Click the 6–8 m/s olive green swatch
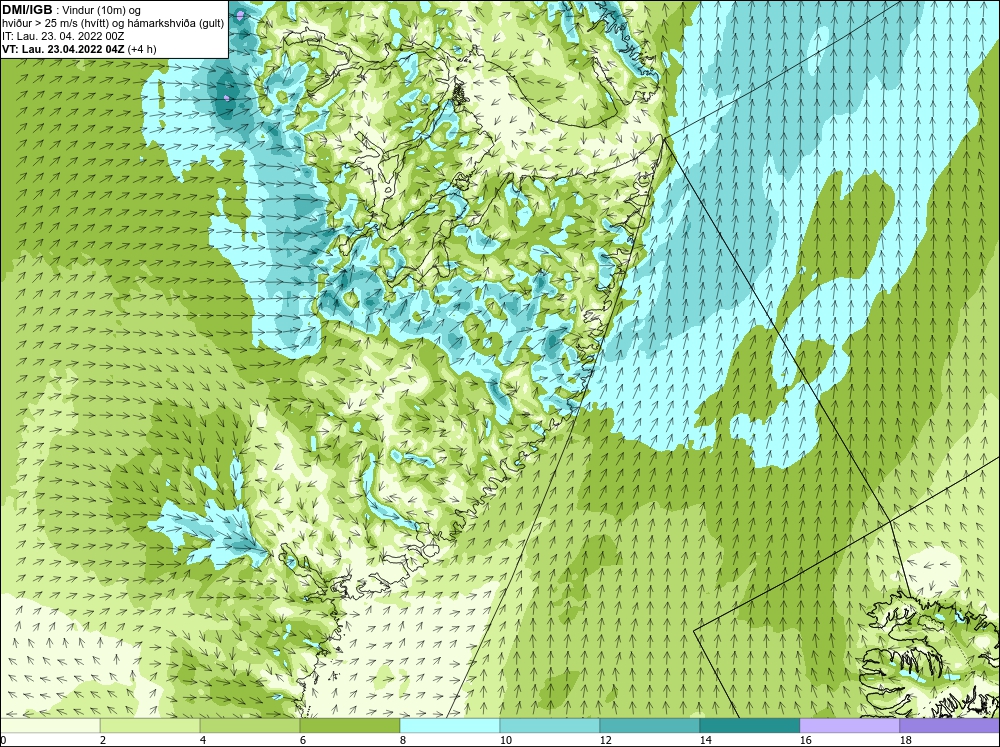This screenshot has height=747, width=1000. click(x=349, y=726)
